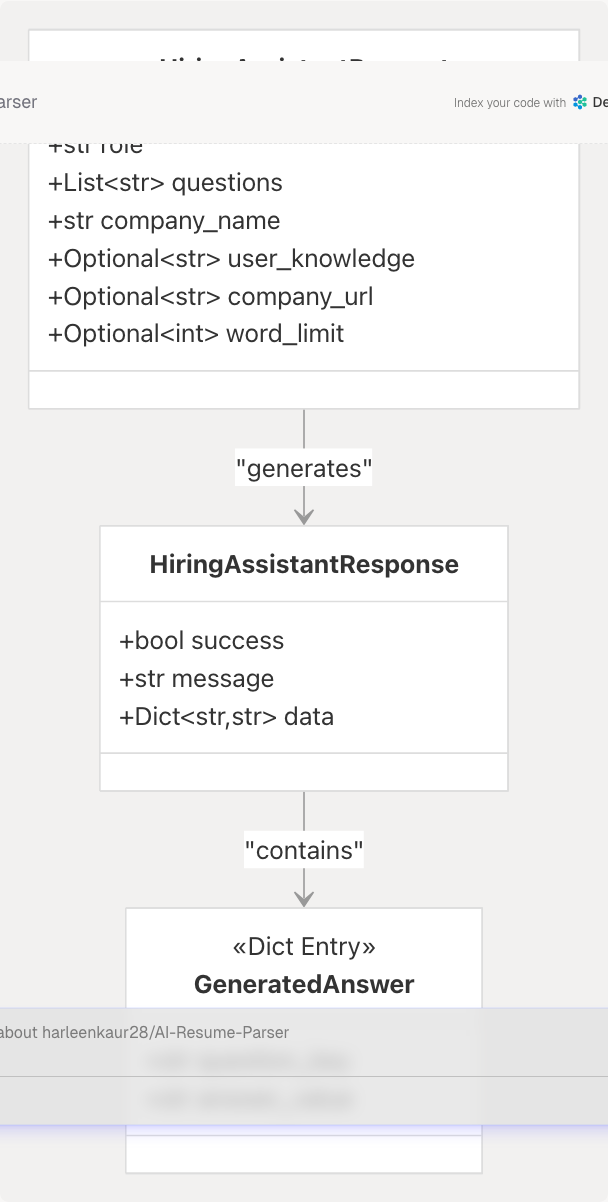The height and width of the screenshot is (1202, 608).
Task: Click the arrowhead pointing to HiringAssistantResponse
Action: click(x=304, y=516)
